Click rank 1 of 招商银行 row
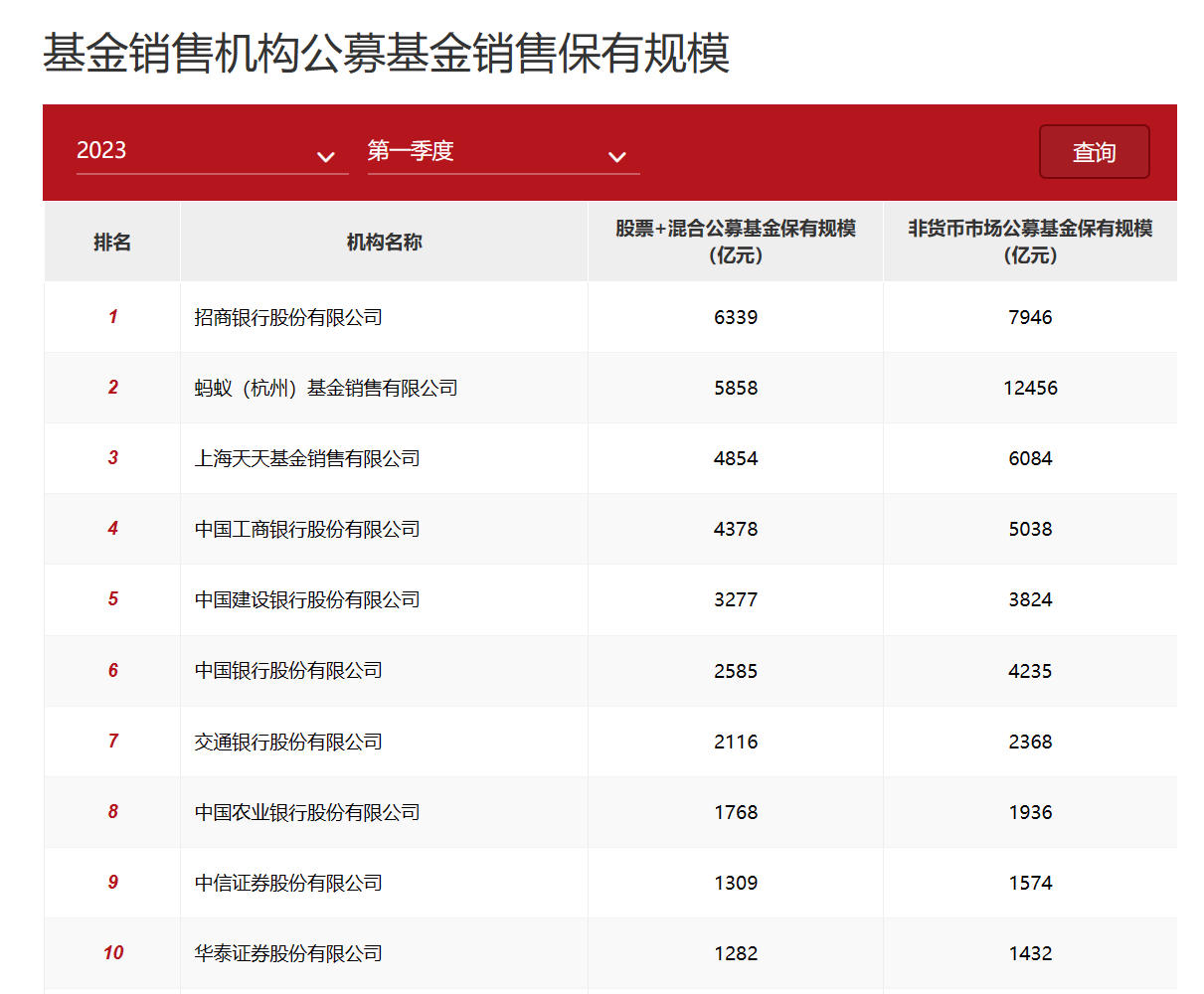 click(x=112, y=317)
